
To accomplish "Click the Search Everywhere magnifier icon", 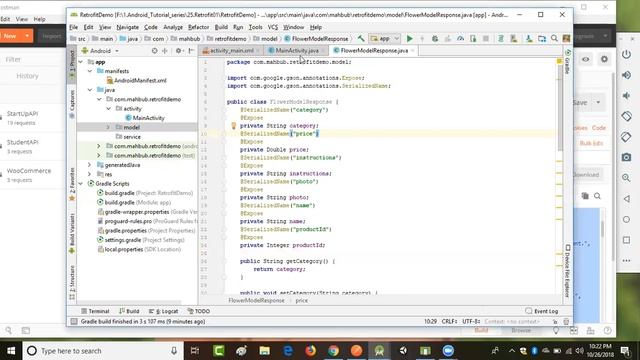I will point(554,38).
